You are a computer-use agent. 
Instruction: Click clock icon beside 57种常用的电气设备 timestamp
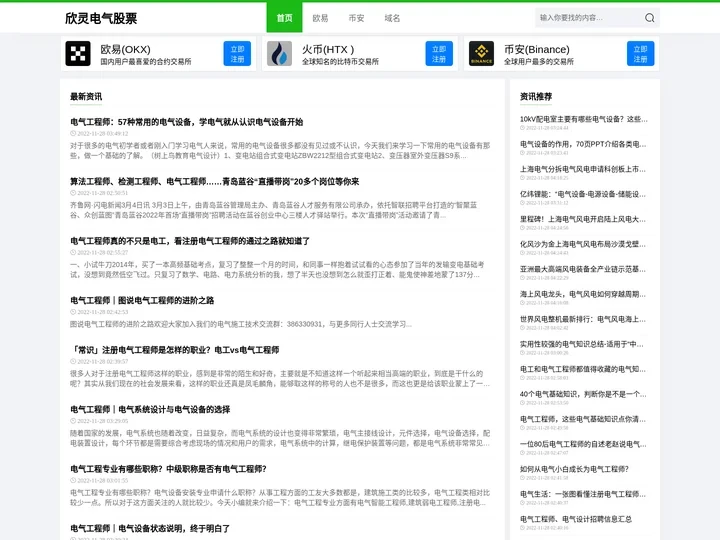coord(73,134)
